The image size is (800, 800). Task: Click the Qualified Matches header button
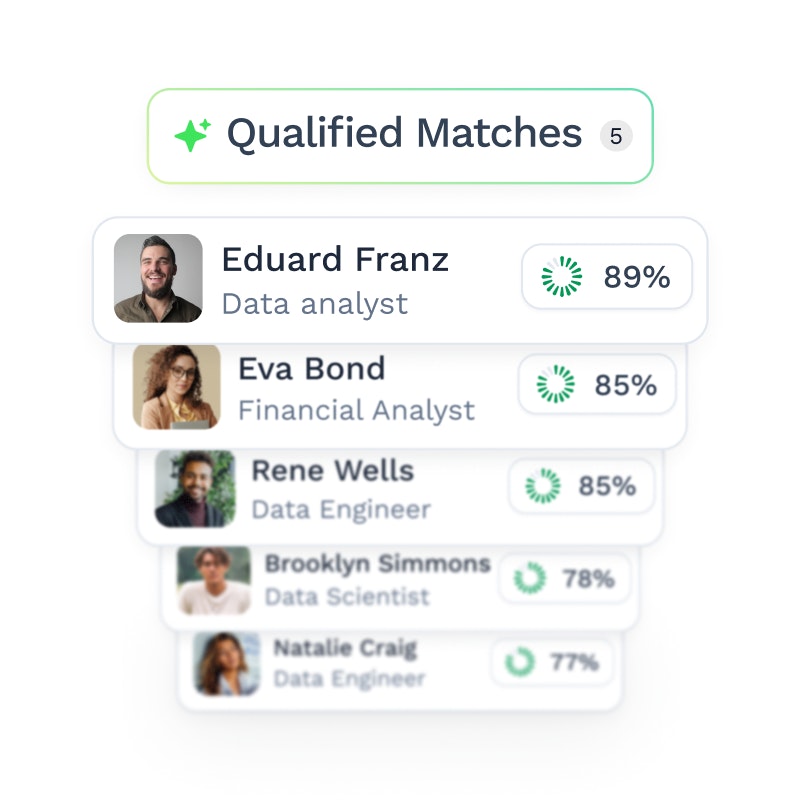point(400,136)
